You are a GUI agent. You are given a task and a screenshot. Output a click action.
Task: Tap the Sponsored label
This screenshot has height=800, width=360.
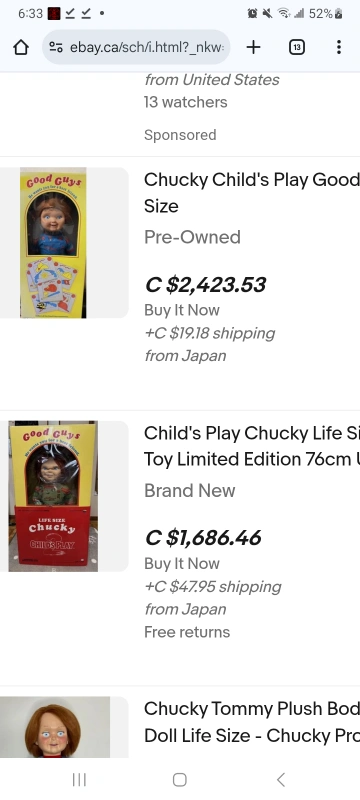point(180,135)
